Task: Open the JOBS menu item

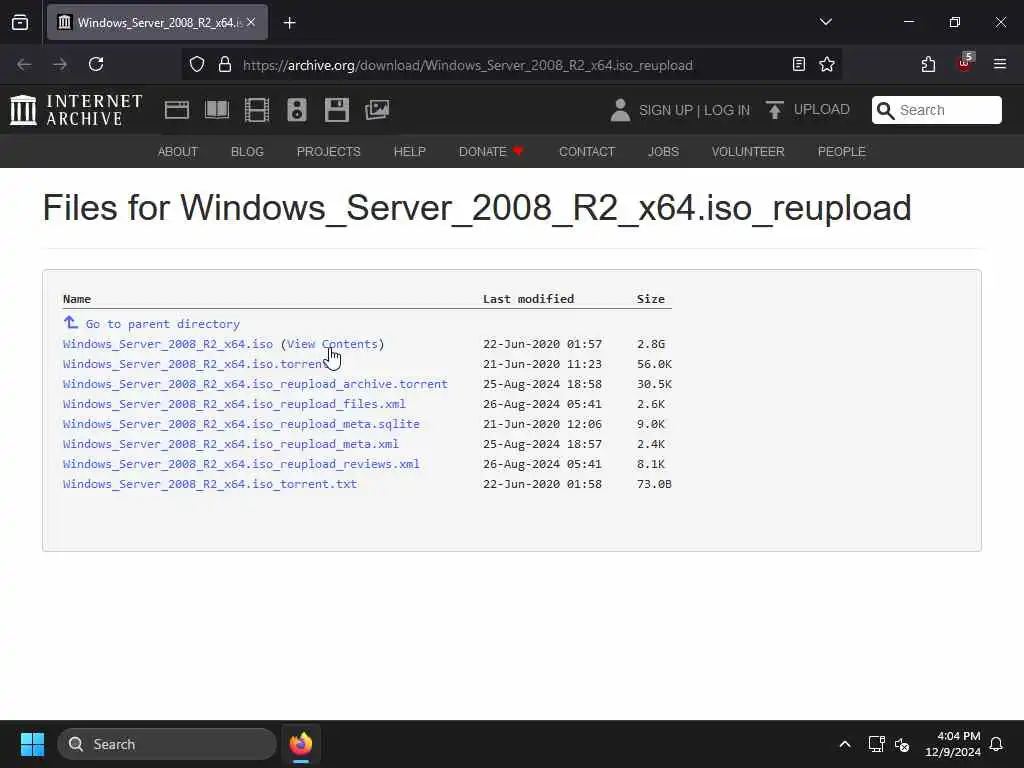Action: tap(664, 152)
